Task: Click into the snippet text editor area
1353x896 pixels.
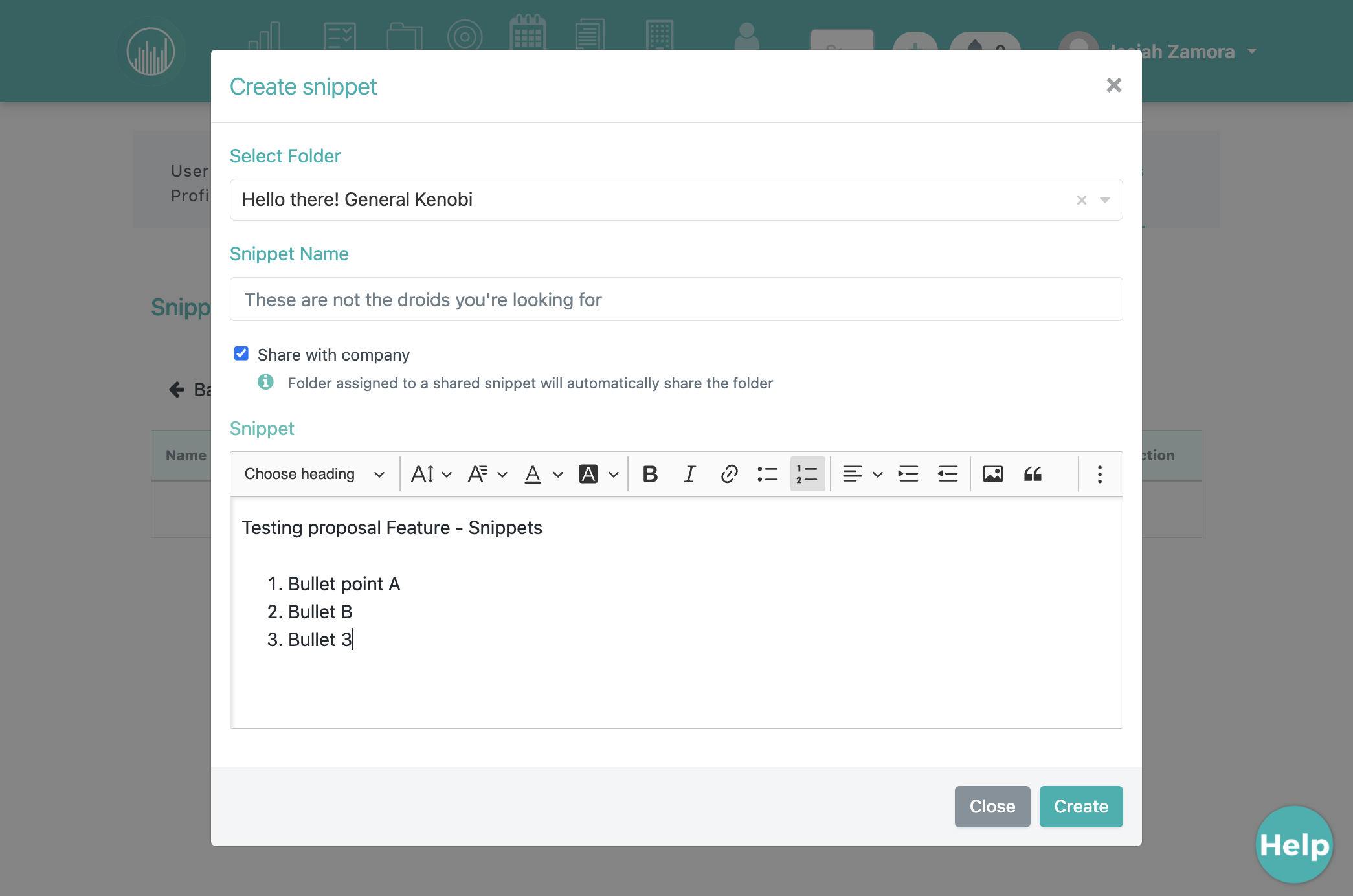Action: point(676,612)
